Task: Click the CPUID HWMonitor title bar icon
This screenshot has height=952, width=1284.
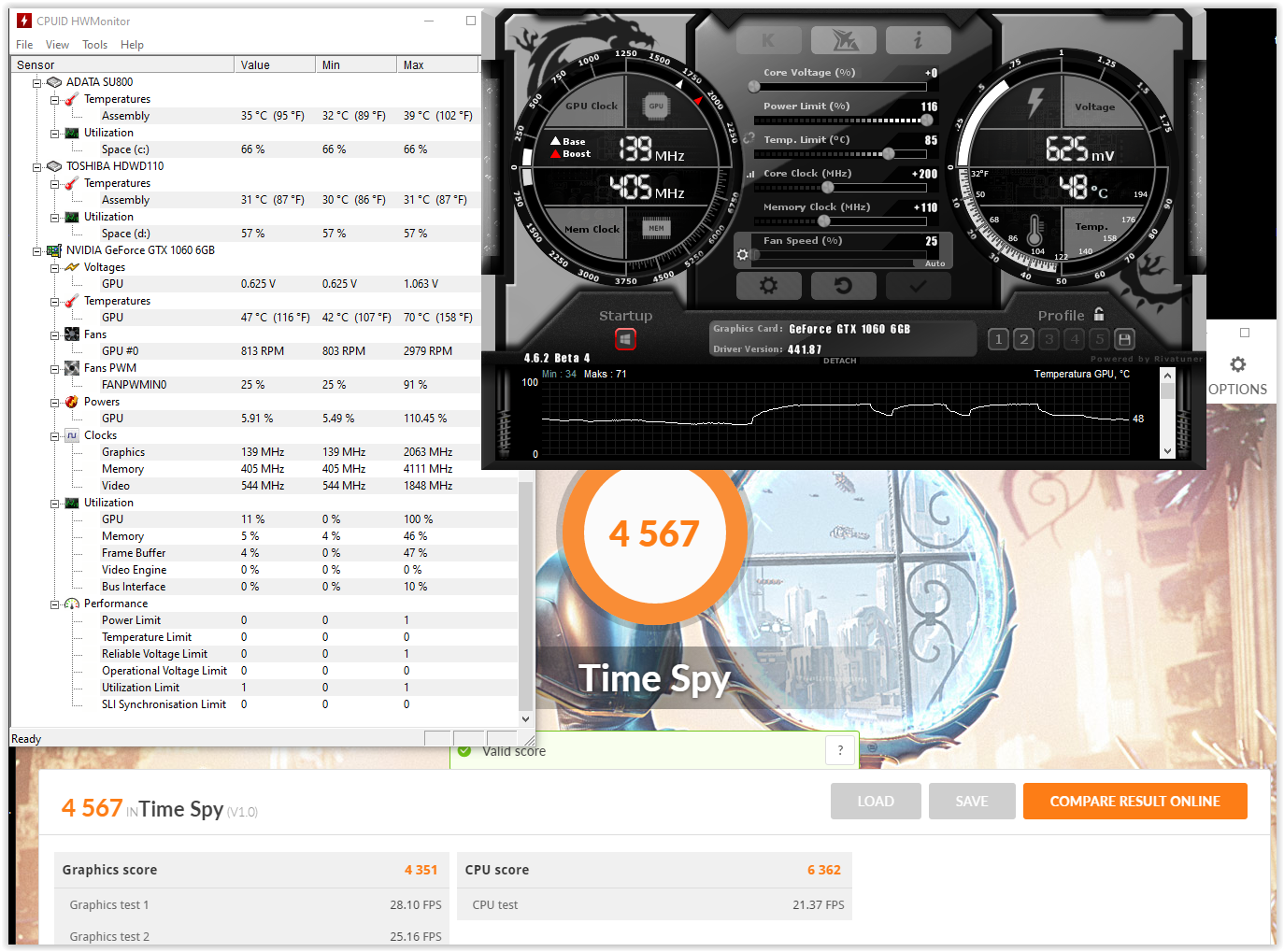Action: click(24, 21)
